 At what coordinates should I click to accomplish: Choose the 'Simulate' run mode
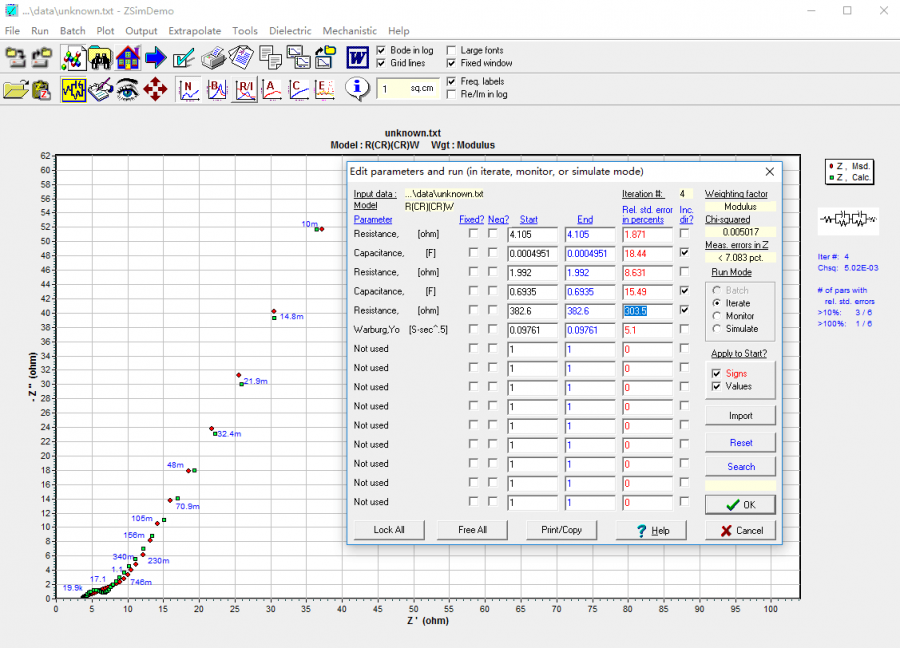pyautogui.click(x=716, y=329)
